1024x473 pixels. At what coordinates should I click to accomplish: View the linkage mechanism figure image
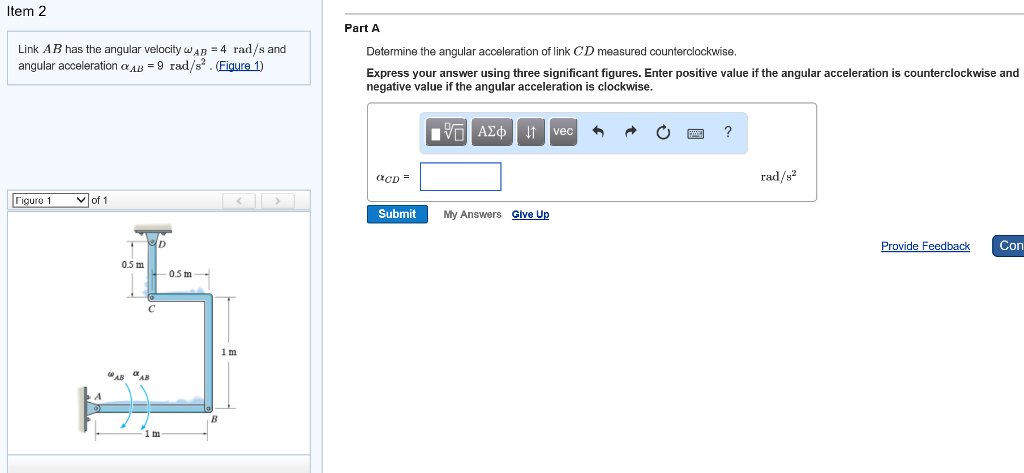click(x=157, y=332)
